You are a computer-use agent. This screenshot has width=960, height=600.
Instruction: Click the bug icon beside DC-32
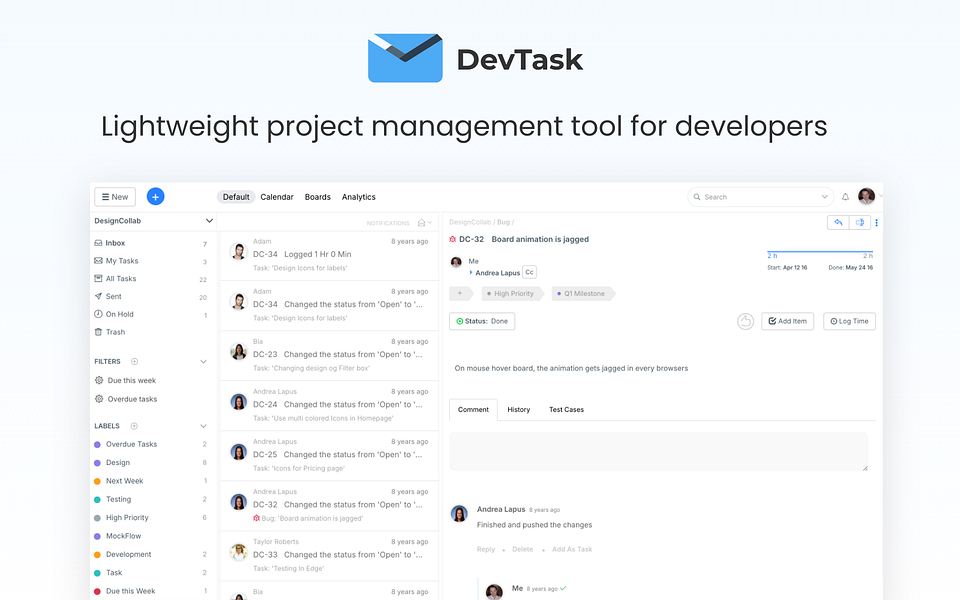(x=452, y=239)
